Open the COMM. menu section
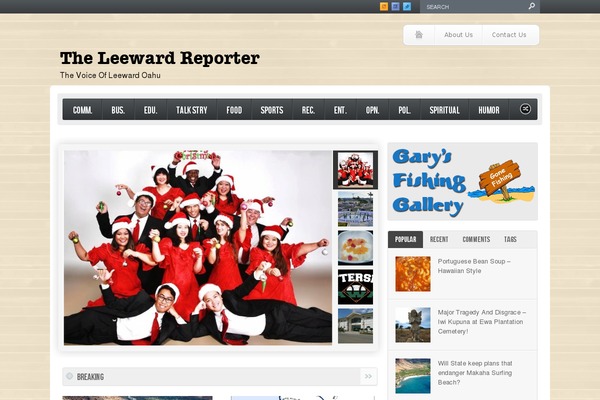The height and width of the screenshot is (400, 600). [82, 110]
